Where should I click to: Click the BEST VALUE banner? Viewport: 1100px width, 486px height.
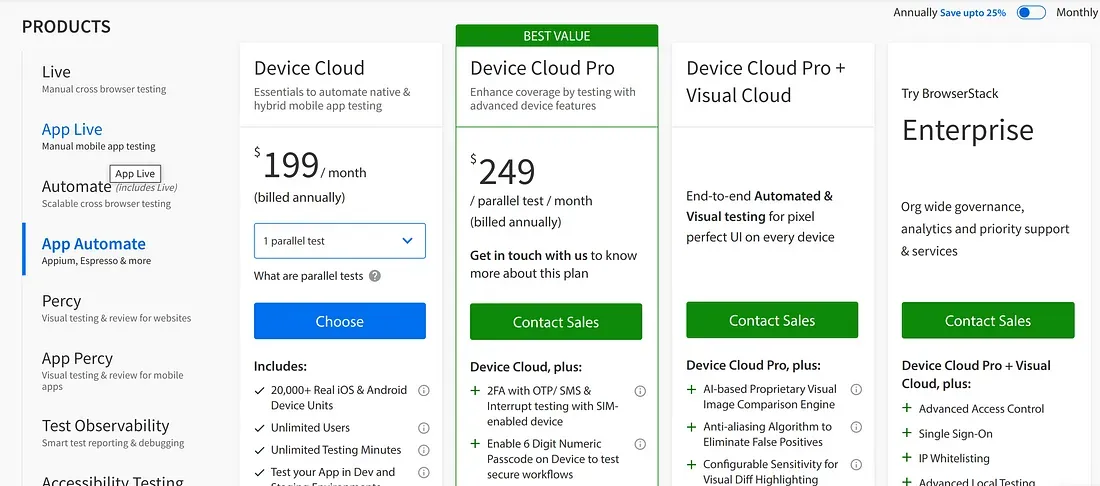556,36
